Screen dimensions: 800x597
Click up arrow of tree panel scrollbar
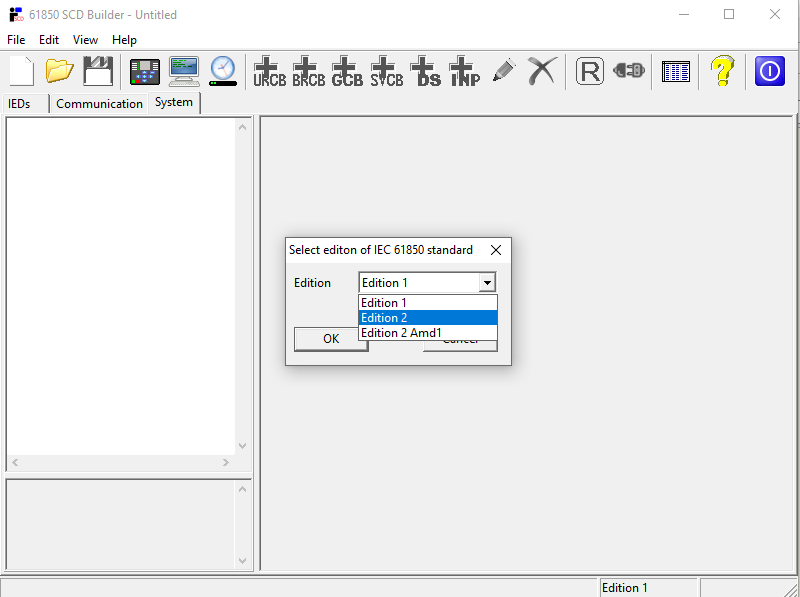(242, 127)
